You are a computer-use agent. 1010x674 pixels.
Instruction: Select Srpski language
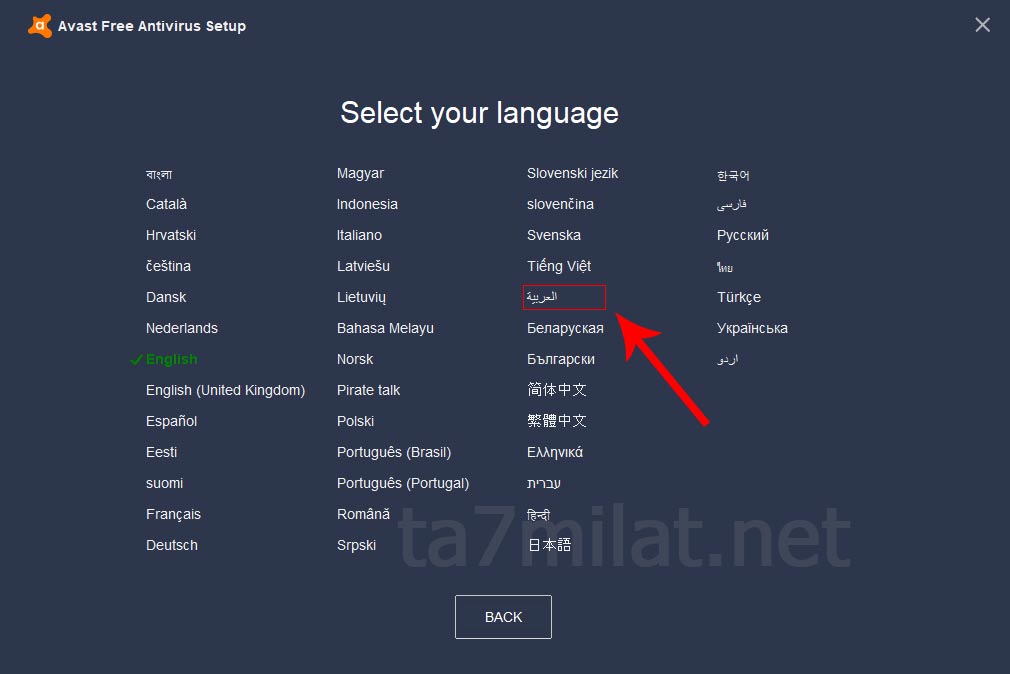(x=356, y=544)
